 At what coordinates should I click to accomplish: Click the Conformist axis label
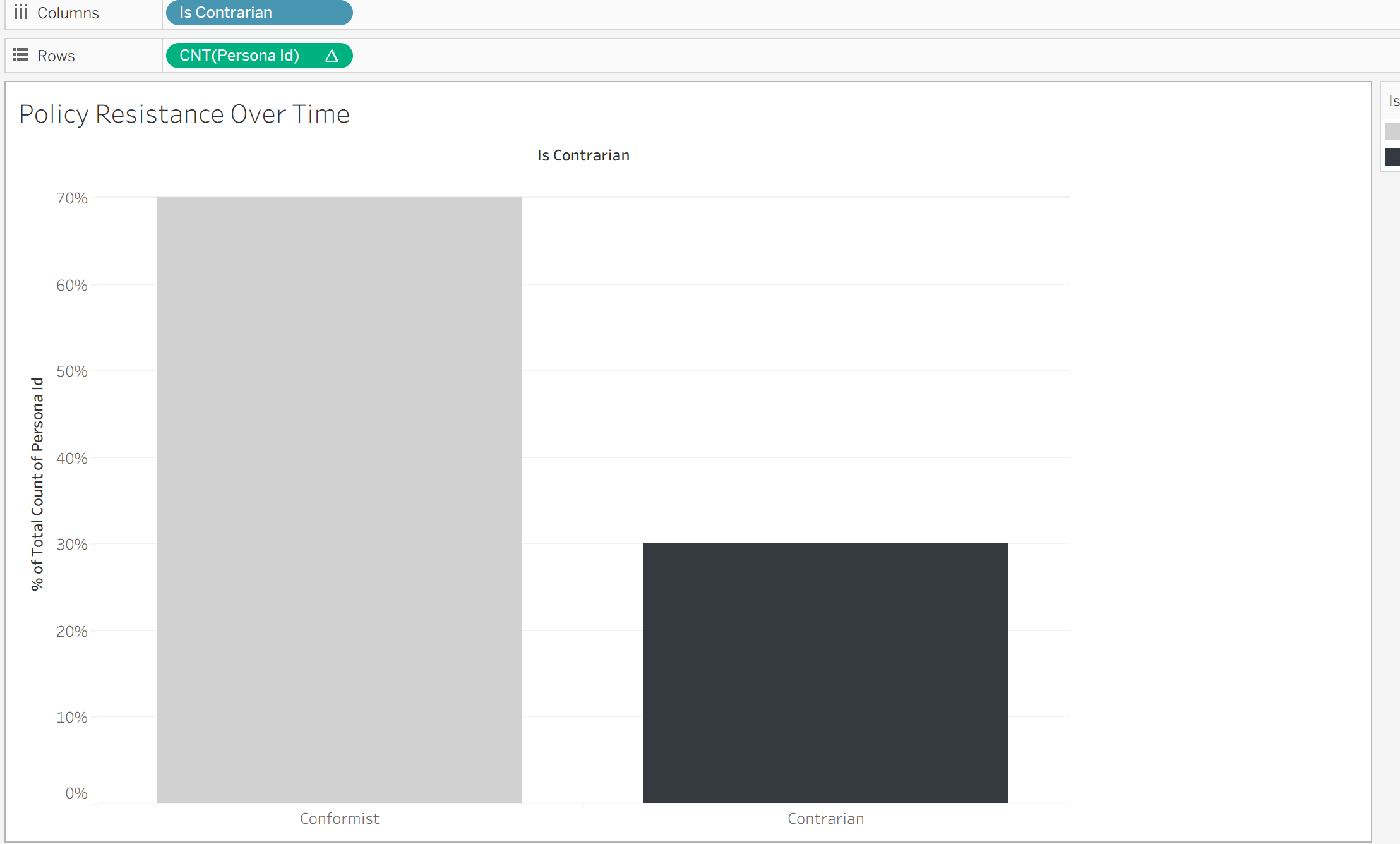339,819
